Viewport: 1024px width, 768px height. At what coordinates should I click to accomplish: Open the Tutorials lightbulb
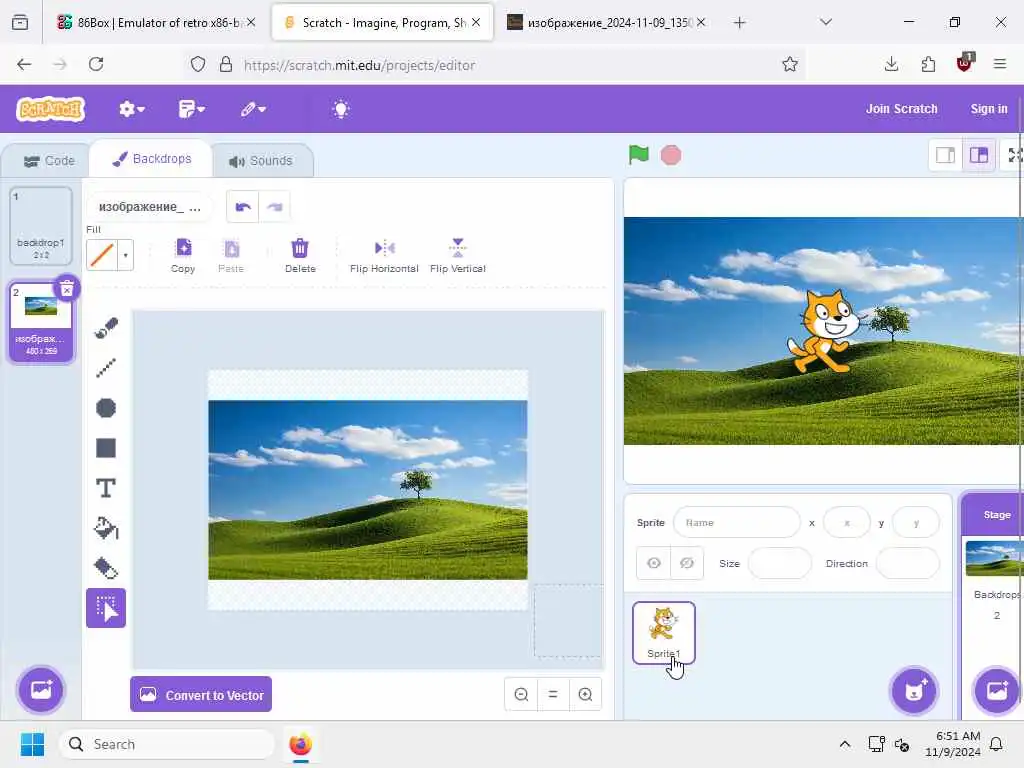pyautogui.click(x=341, y=109)
